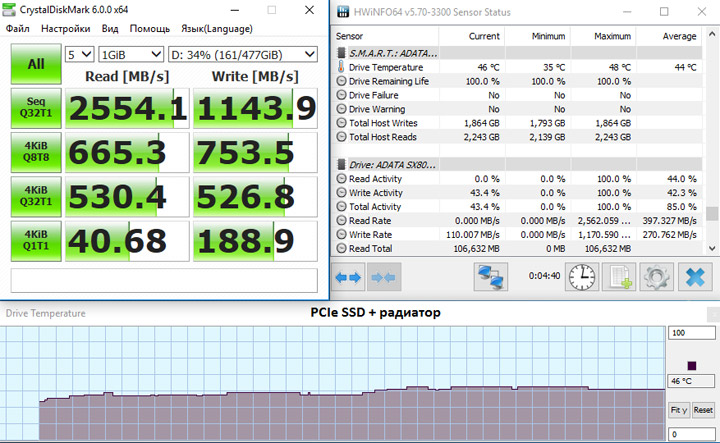Start the 4KiB Q8T8 benchmark
The height and width of the screenshot is (443, 720).
(36, 152)
